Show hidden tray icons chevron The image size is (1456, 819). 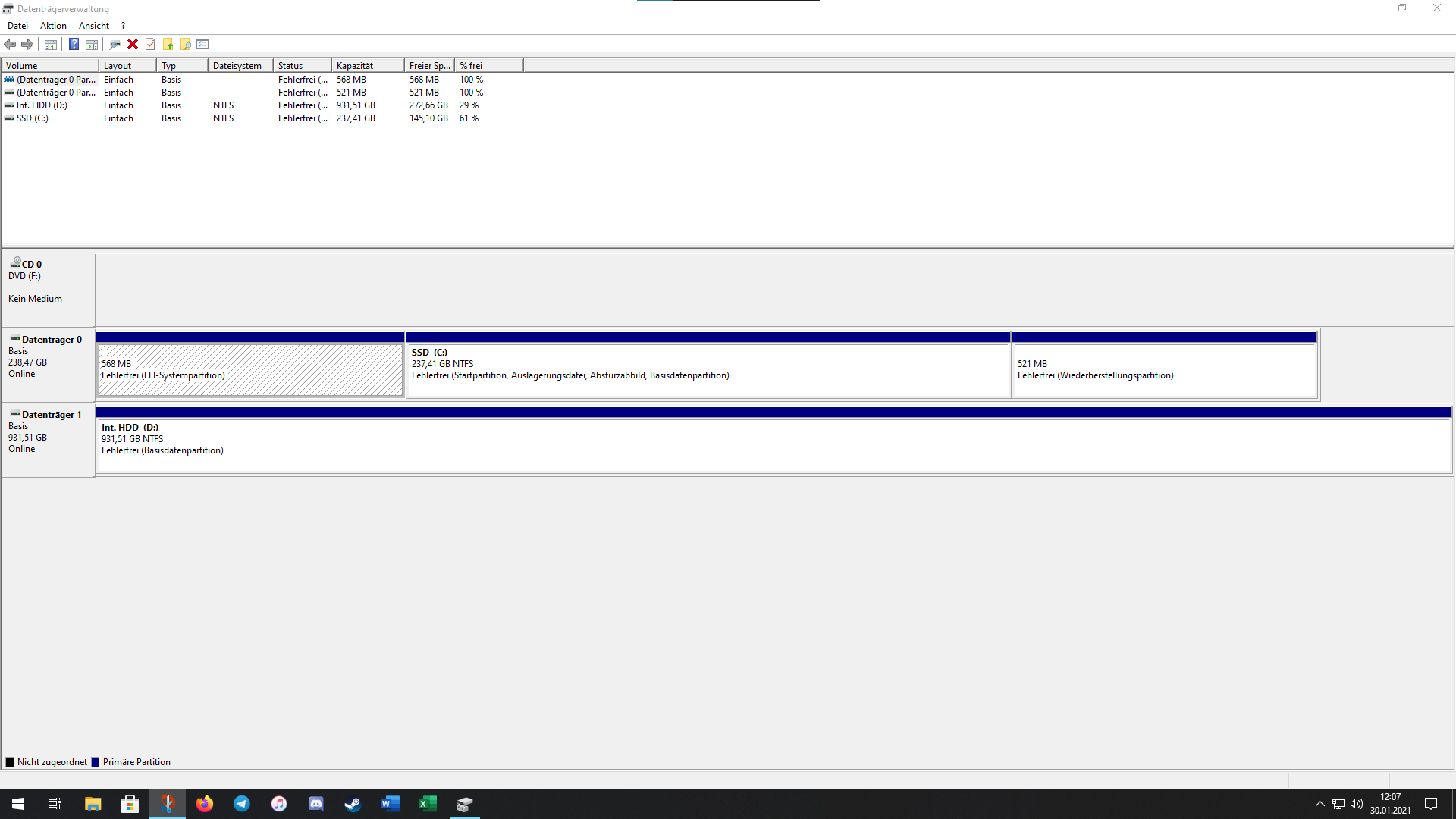pyautogui.click(x=1319, y=804)
